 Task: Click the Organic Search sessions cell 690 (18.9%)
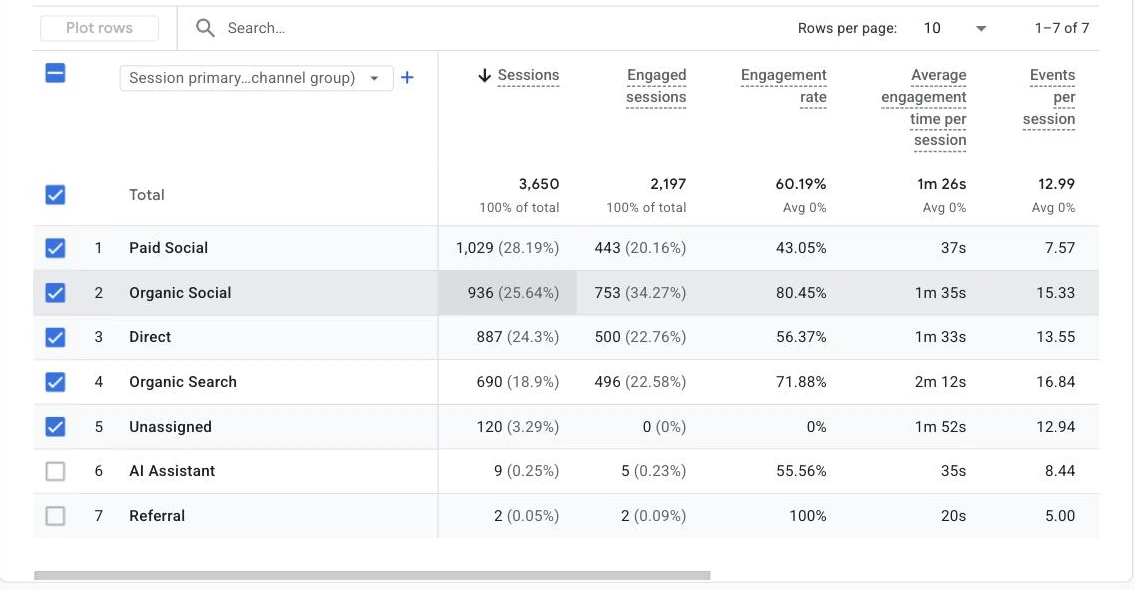[518, 382]
